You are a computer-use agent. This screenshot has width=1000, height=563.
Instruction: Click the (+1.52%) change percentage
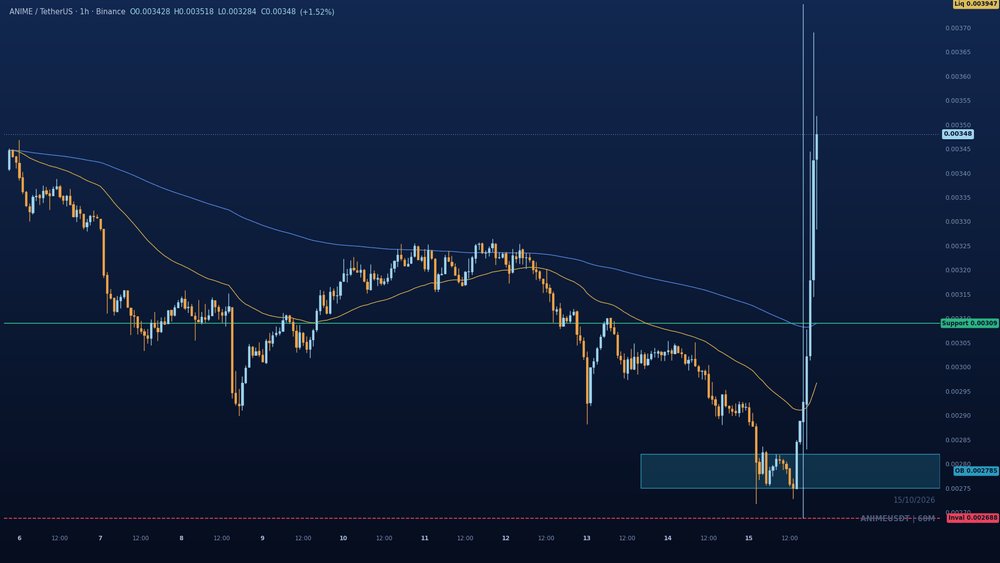[317, 11]
